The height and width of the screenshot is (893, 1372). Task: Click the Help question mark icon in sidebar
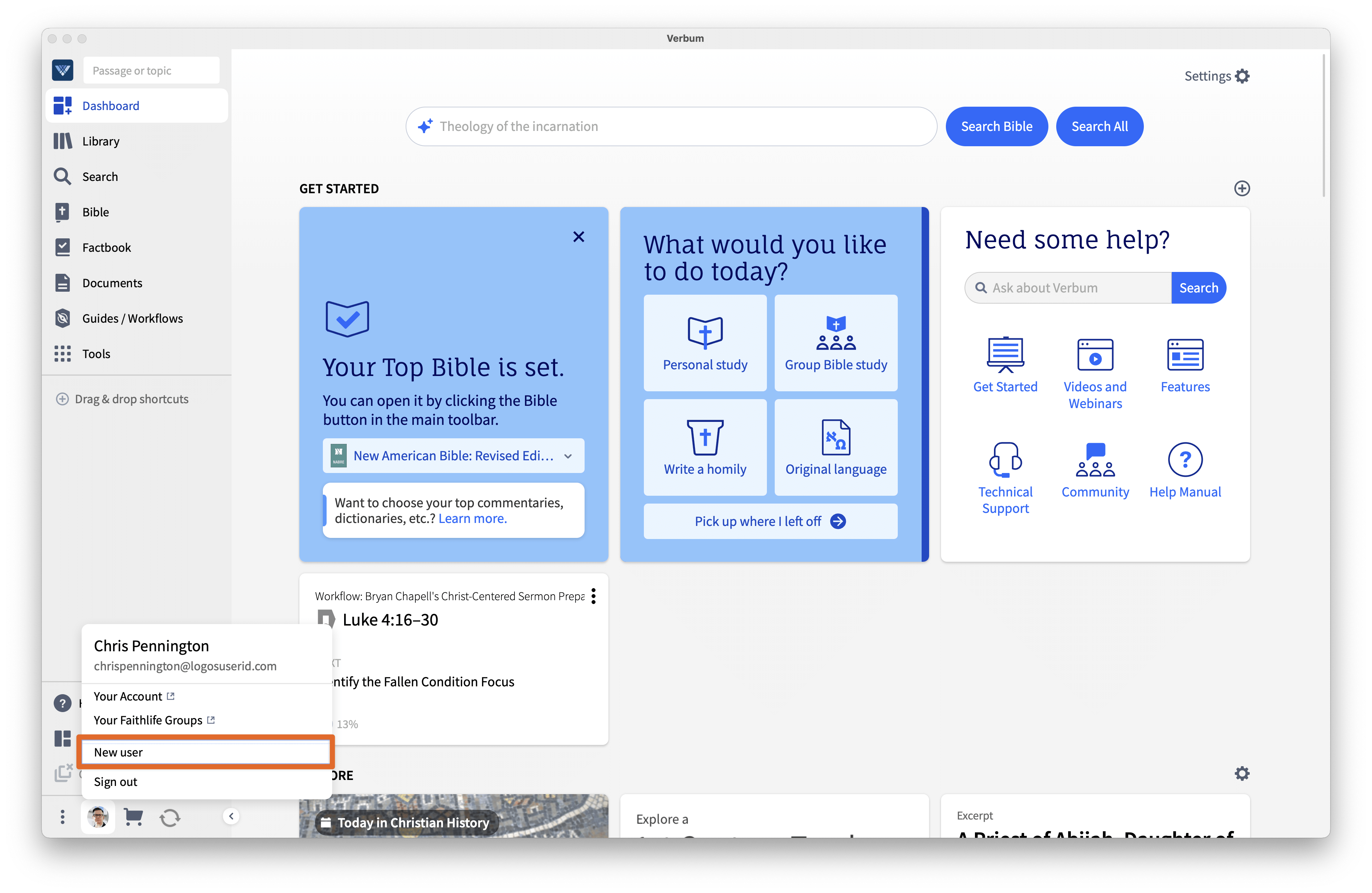62,703
